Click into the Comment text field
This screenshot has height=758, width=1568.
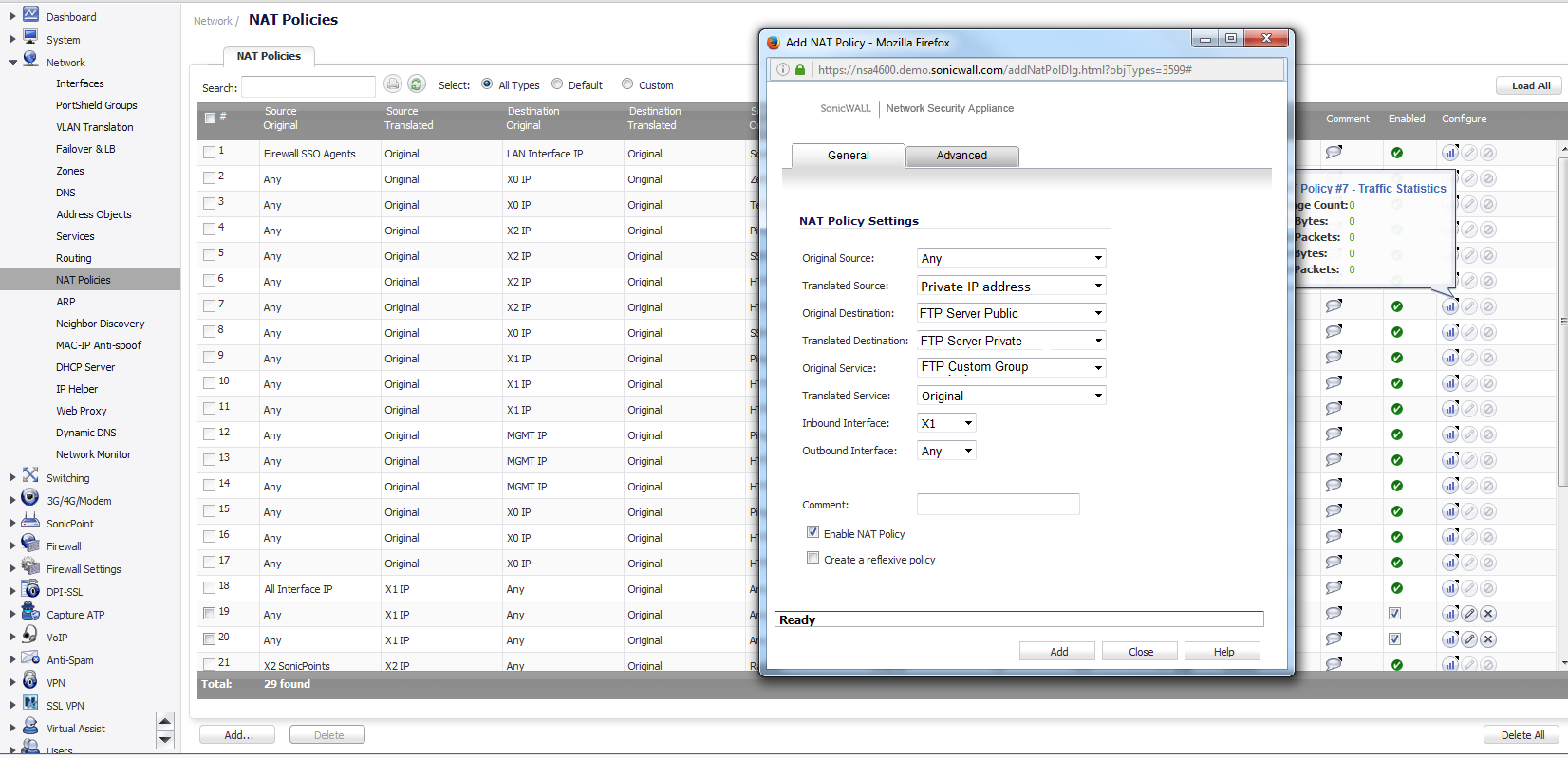(x=999, y=504)
